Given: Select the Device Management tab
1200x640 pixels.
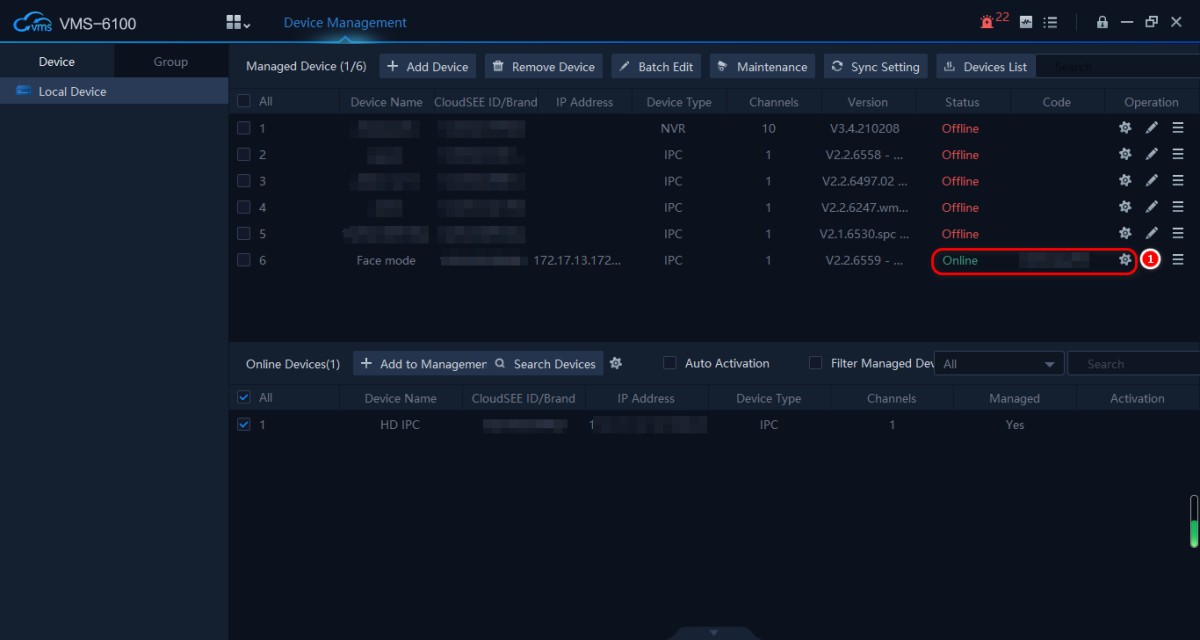Looking at the screenshot, I should (345, 22).
